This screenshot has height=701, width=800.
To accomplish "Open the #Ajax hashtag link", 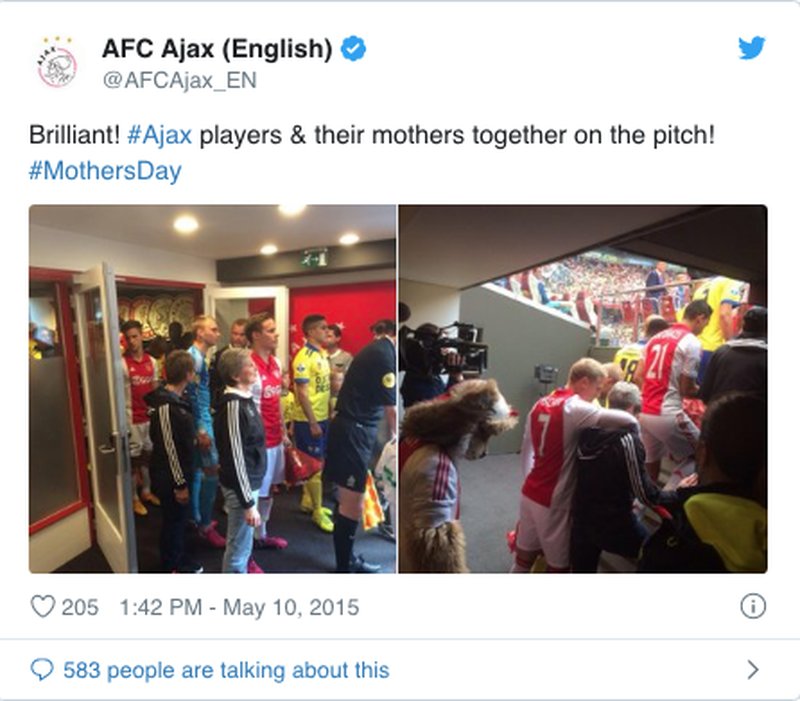I will click(x=159, y=135).
